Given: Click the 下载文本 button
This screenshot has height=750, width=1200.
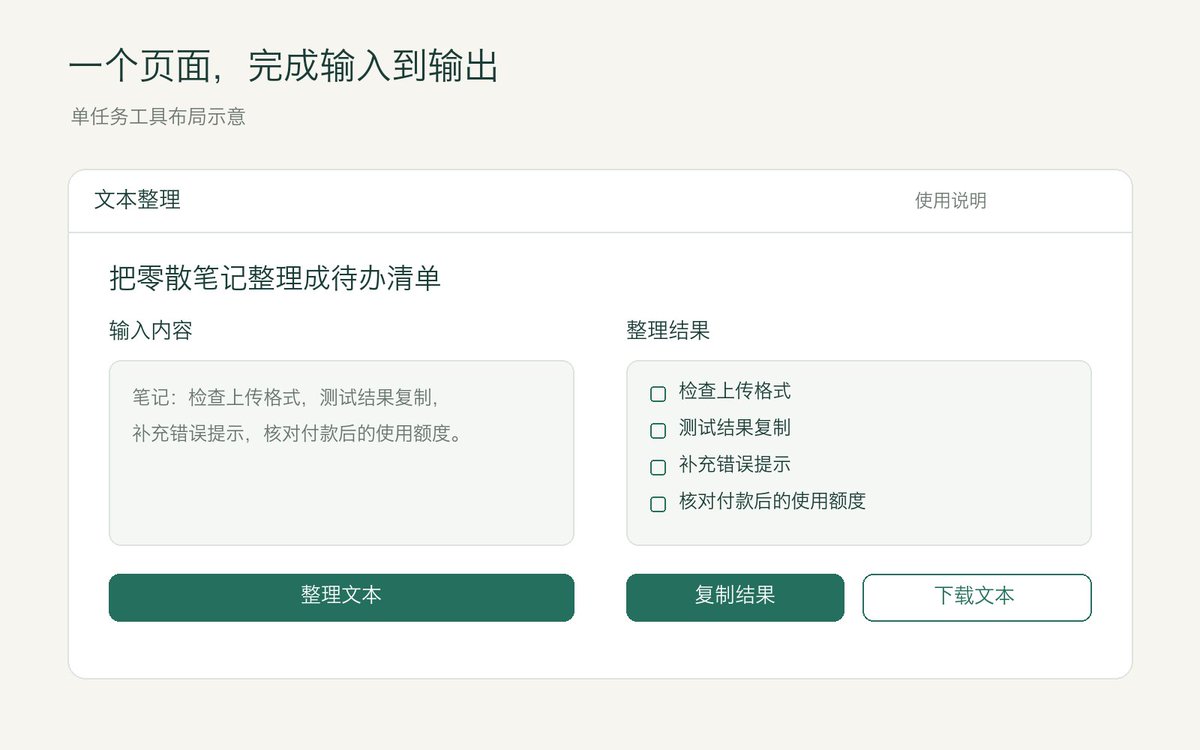Looking at the screenshot, I should 977,597.
